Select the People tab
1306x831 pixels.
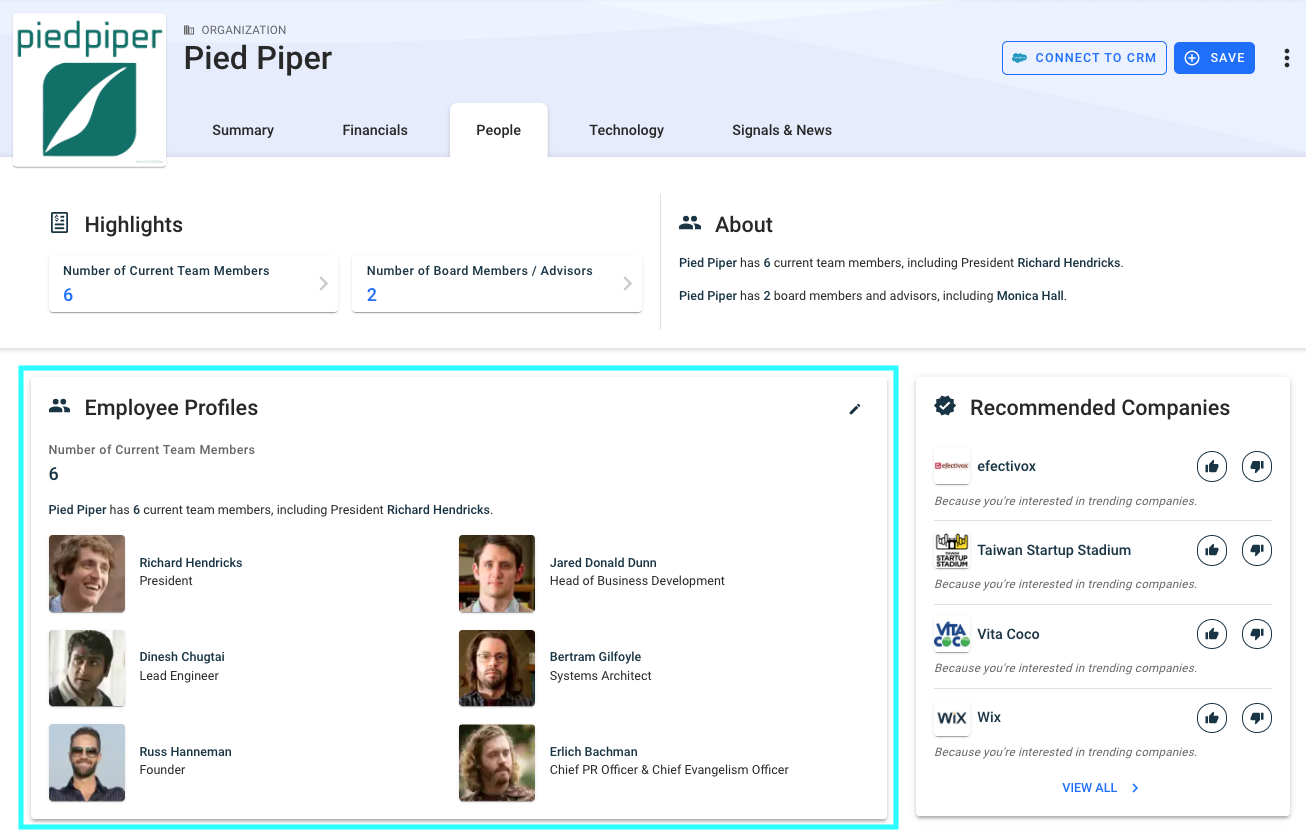coord(499,130)
